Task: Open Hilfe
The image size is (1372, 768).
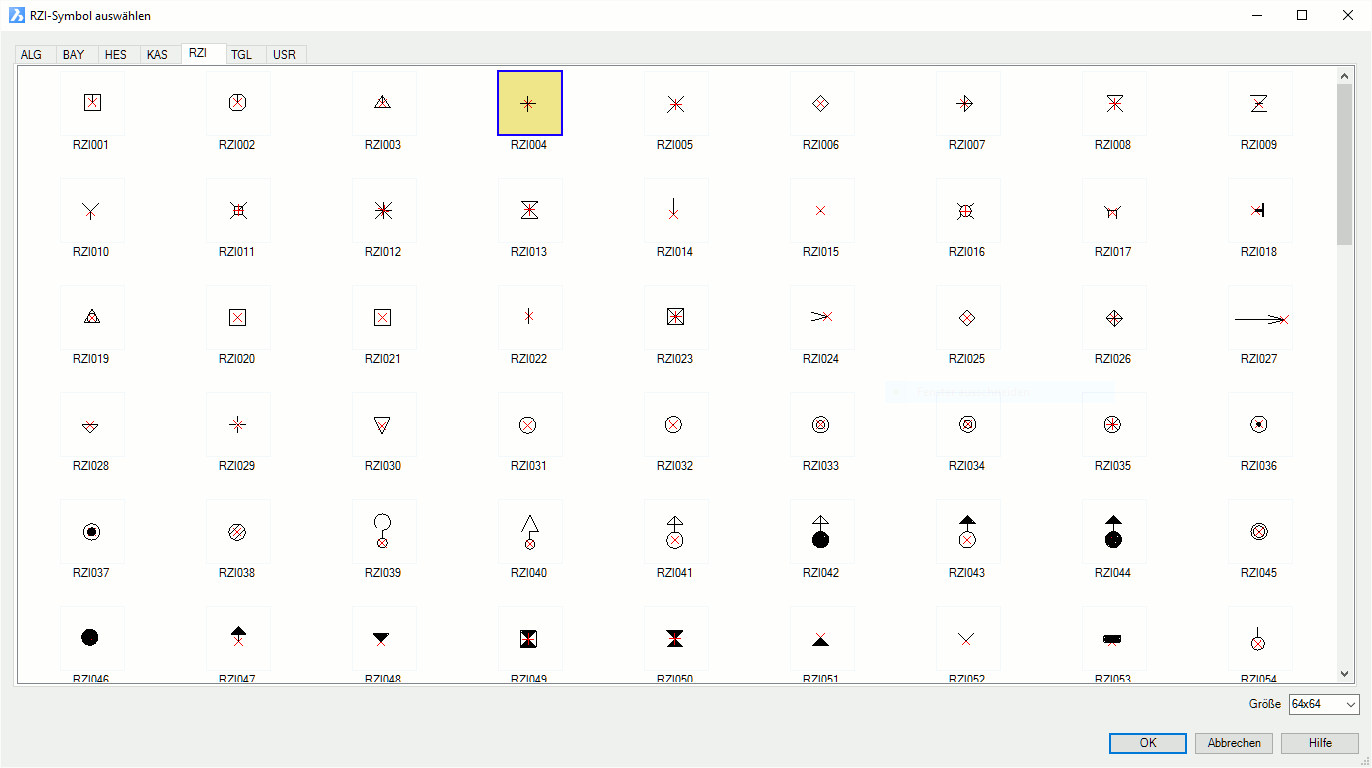Action: click(x=1320, y=743)
